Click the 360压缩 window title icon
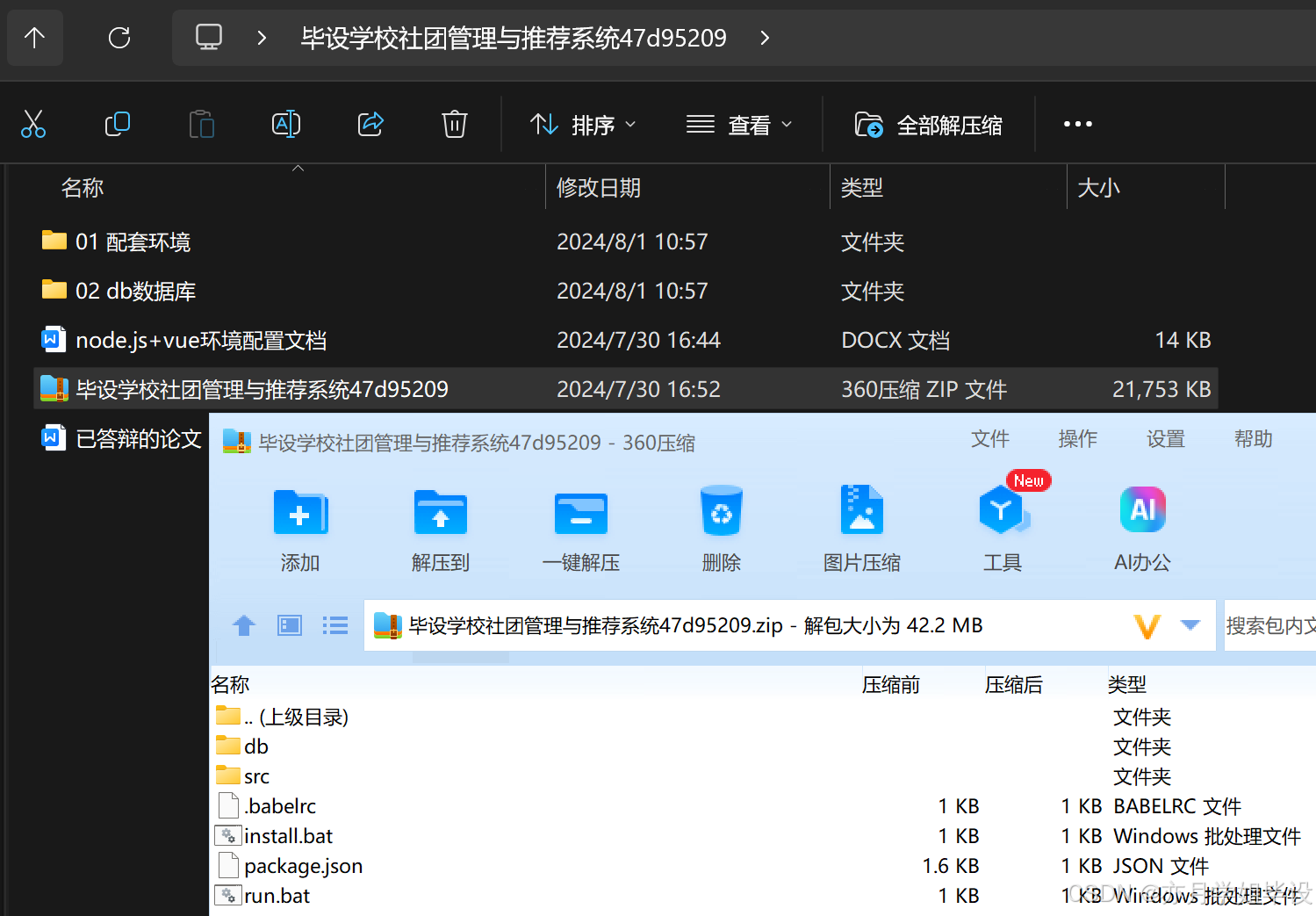 [x=237, y=441]
